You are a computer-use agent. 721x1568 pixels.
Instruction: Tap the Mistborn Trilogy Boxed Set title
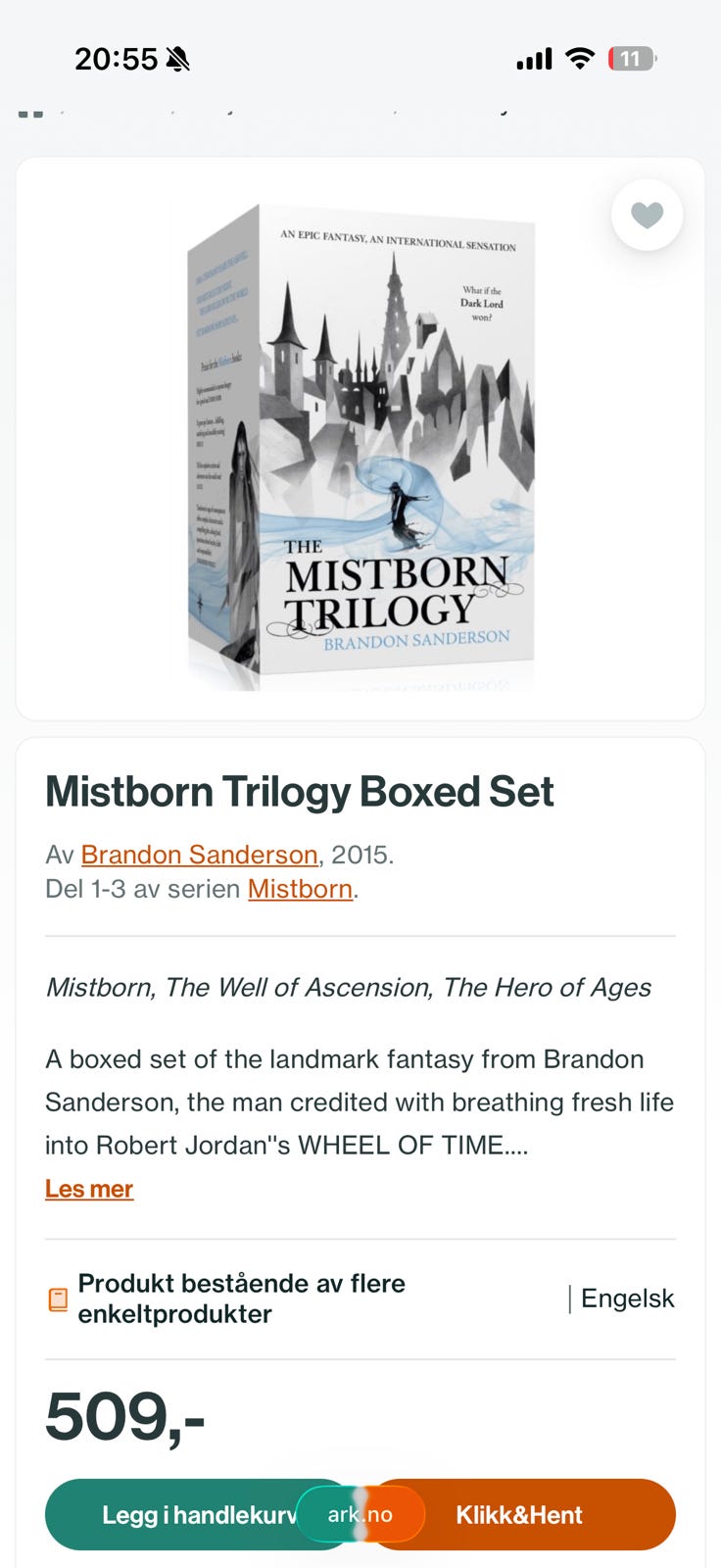[300, 792]
